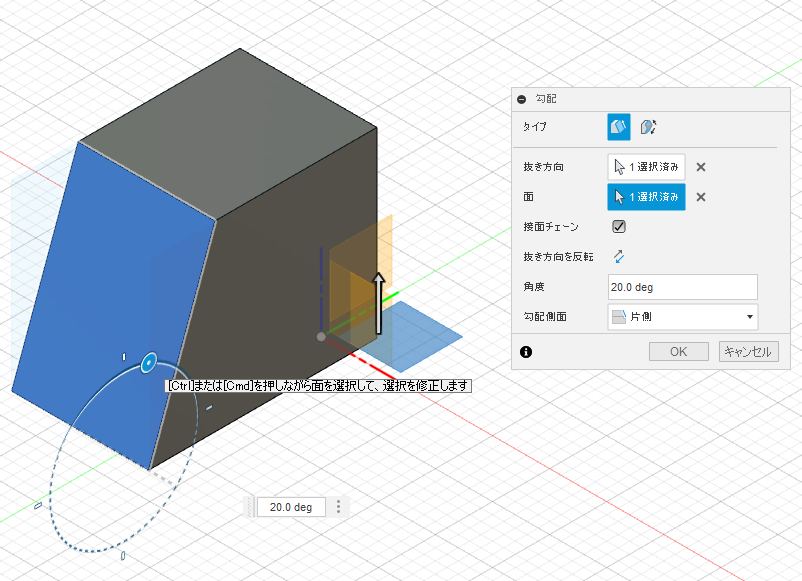This screenshot has height=581, width=802.
Task: Open the 勾配側面 dropdown showing 片側
Action: tap(682, 317)
